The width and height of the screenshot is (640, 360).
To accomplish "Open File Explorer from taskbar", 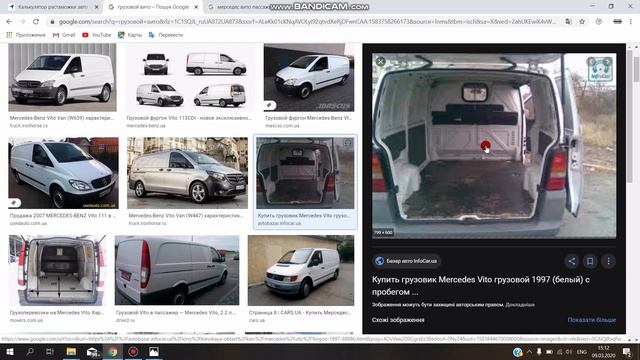I will [x=71, y=351].
